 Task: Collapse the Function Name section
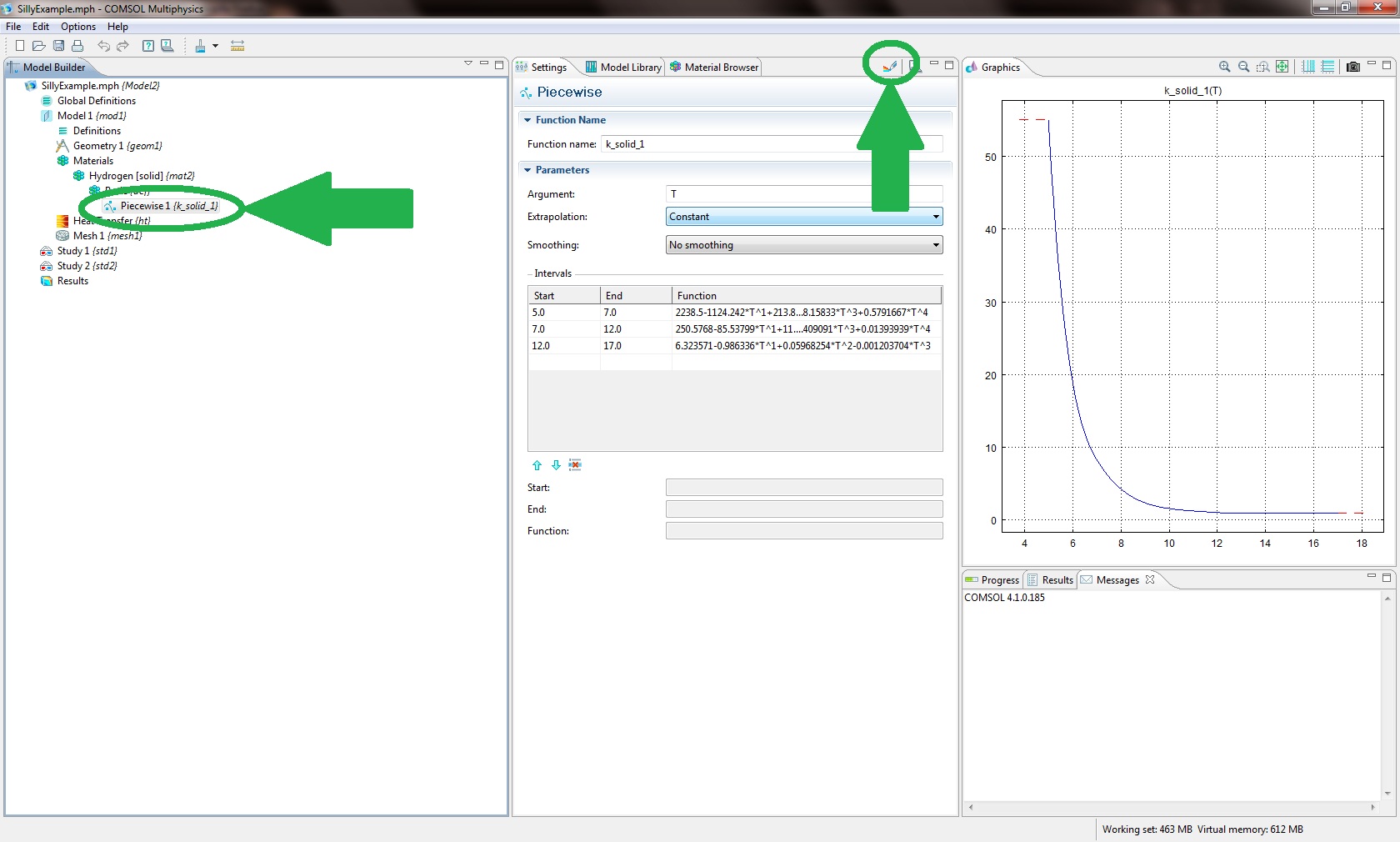(x=527, y=120)
